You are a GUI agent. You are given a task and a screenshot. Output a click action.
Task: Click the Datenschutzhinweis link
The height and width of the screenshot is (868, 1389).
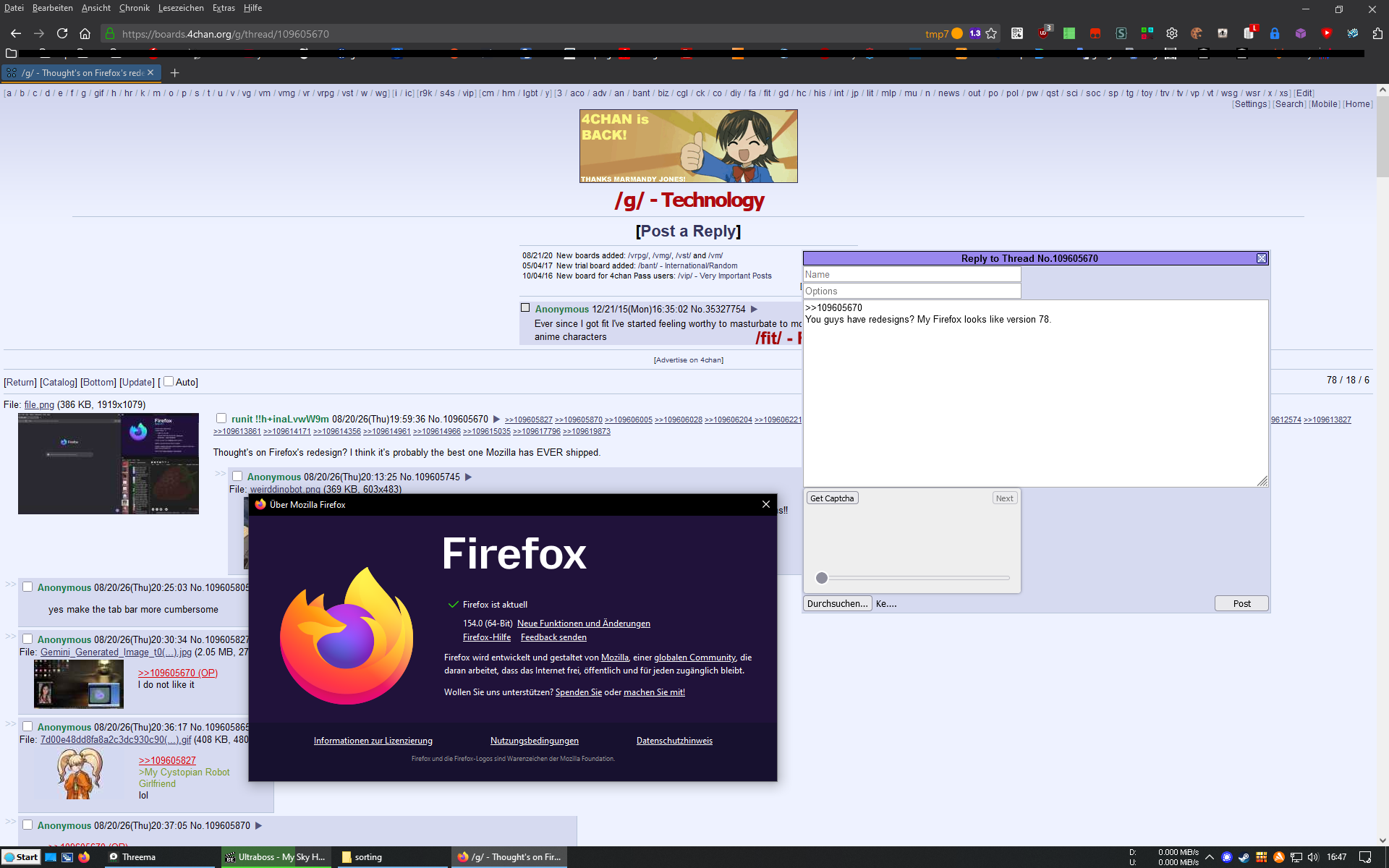point(674,741)
